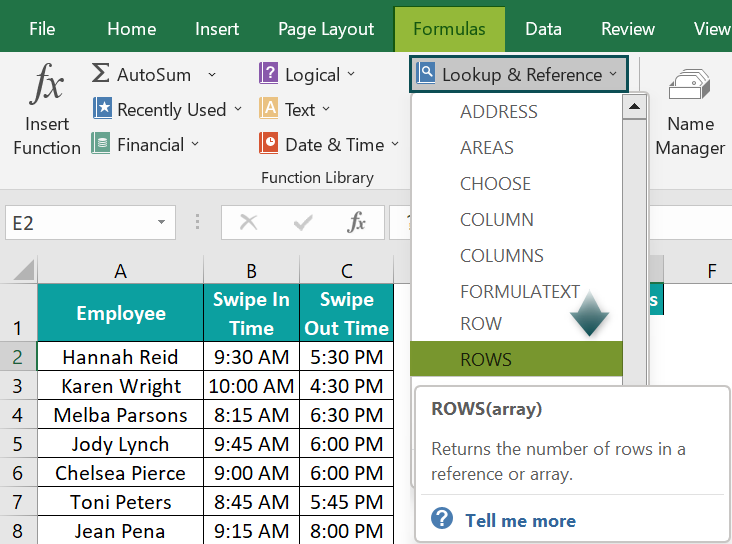
Task: Click the Tell me more link
Action: coord(521,521)
